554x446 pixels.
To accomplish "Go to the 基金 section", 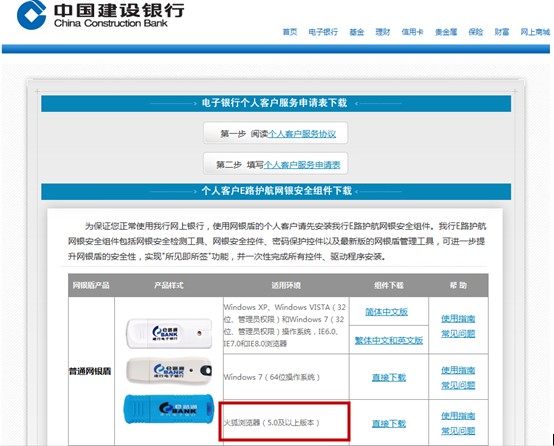I will tap(356, 32).
